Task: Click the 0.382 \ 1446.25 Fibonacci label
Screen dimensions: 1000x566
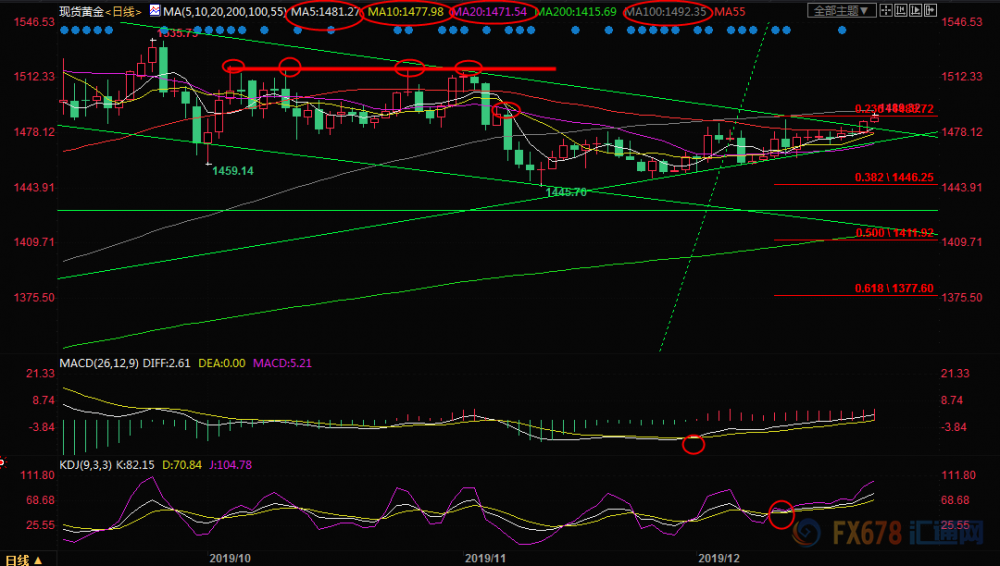Action: click(x=894, y=177)
